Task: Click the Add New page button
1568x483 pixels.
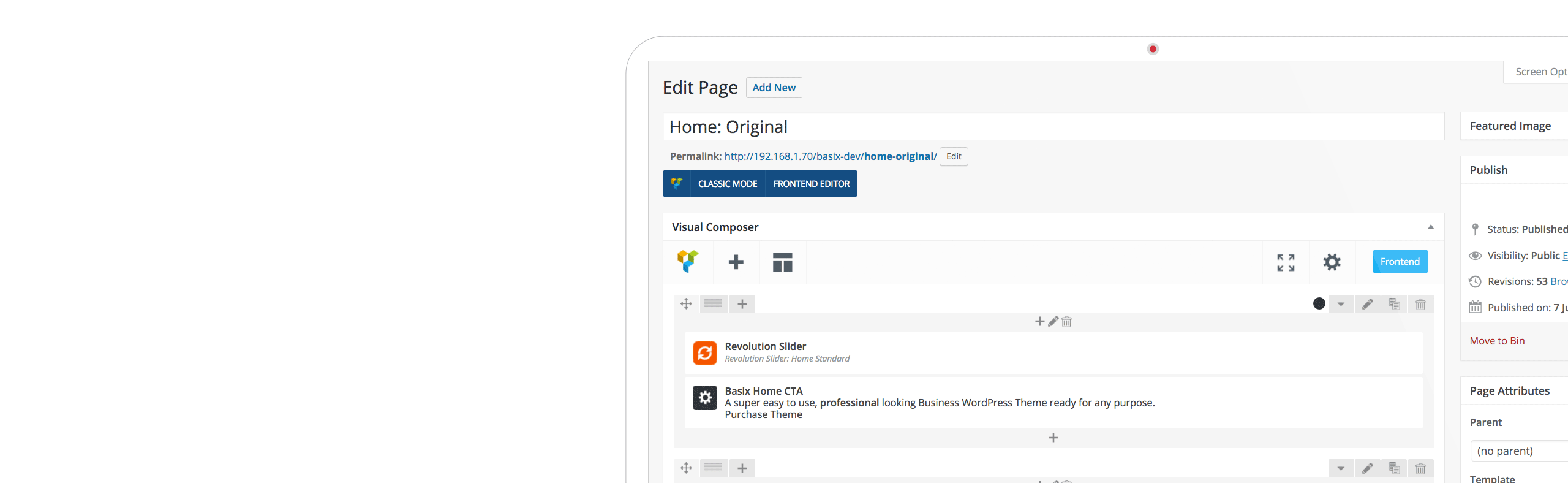Action: pos(774,88)
